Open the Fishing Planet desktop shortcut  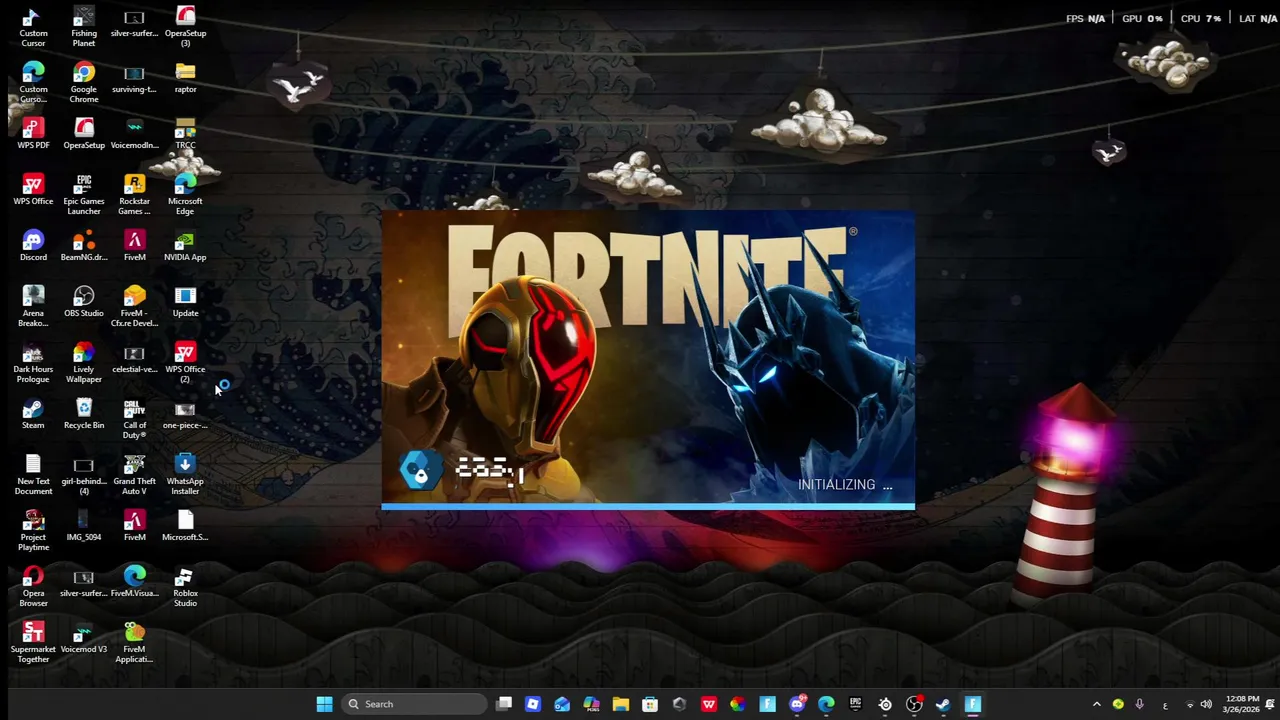[x=84, y=27]
